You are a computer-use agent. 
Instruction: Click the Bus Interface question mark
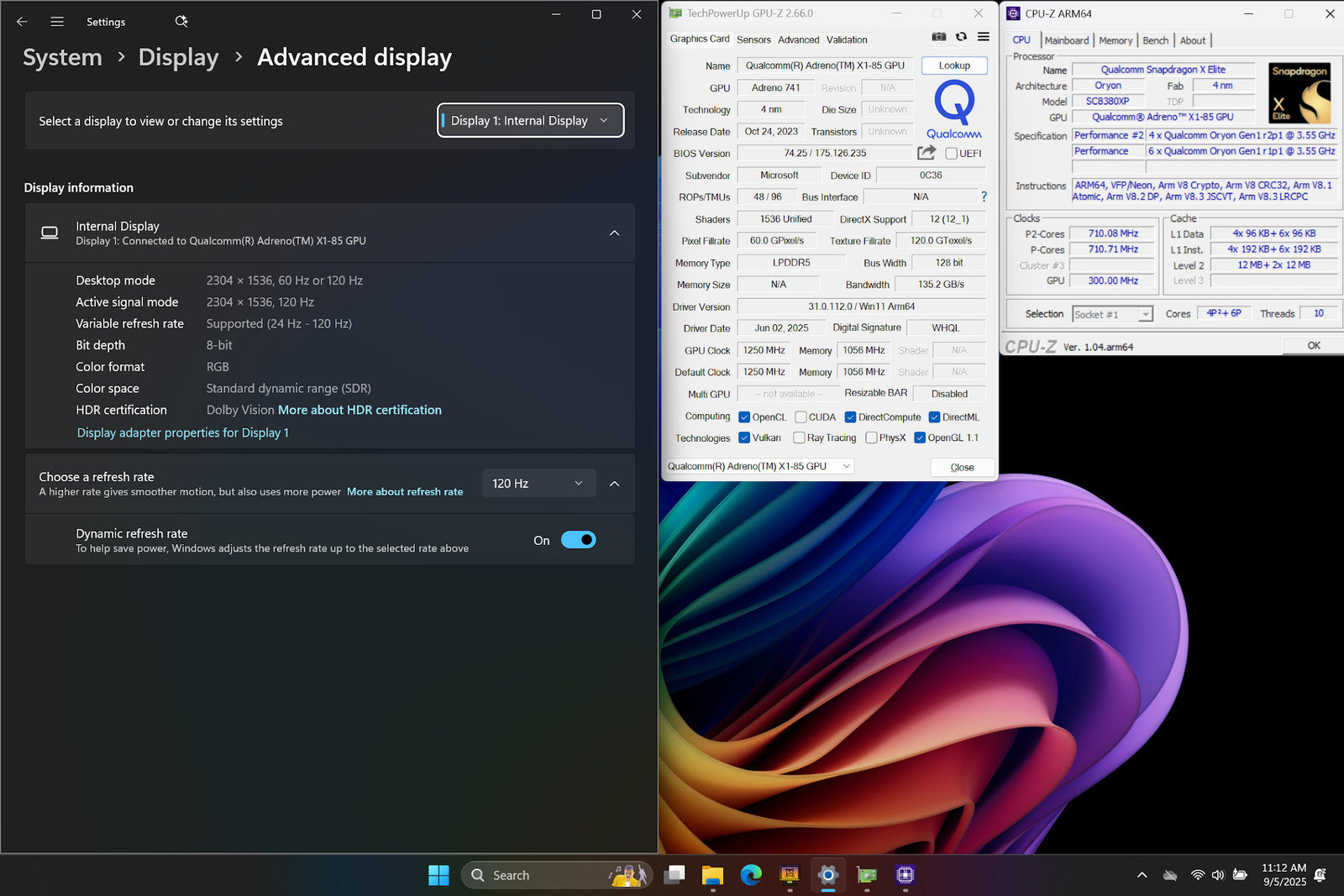pyautogui.click(x=984, y=196)
